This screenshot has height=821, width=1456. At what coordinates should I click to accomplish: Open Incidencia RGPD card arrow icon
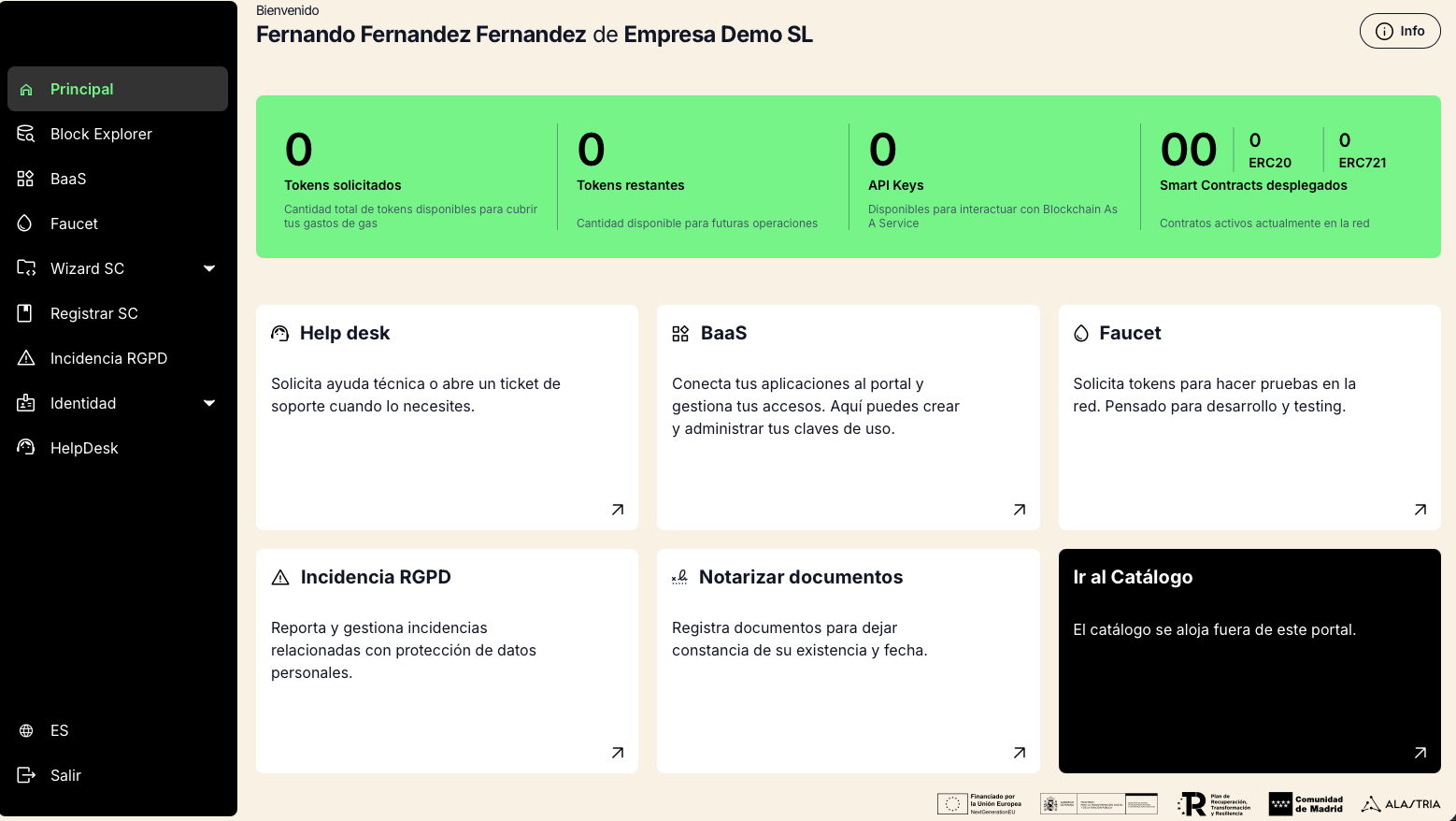pos(618,753)
